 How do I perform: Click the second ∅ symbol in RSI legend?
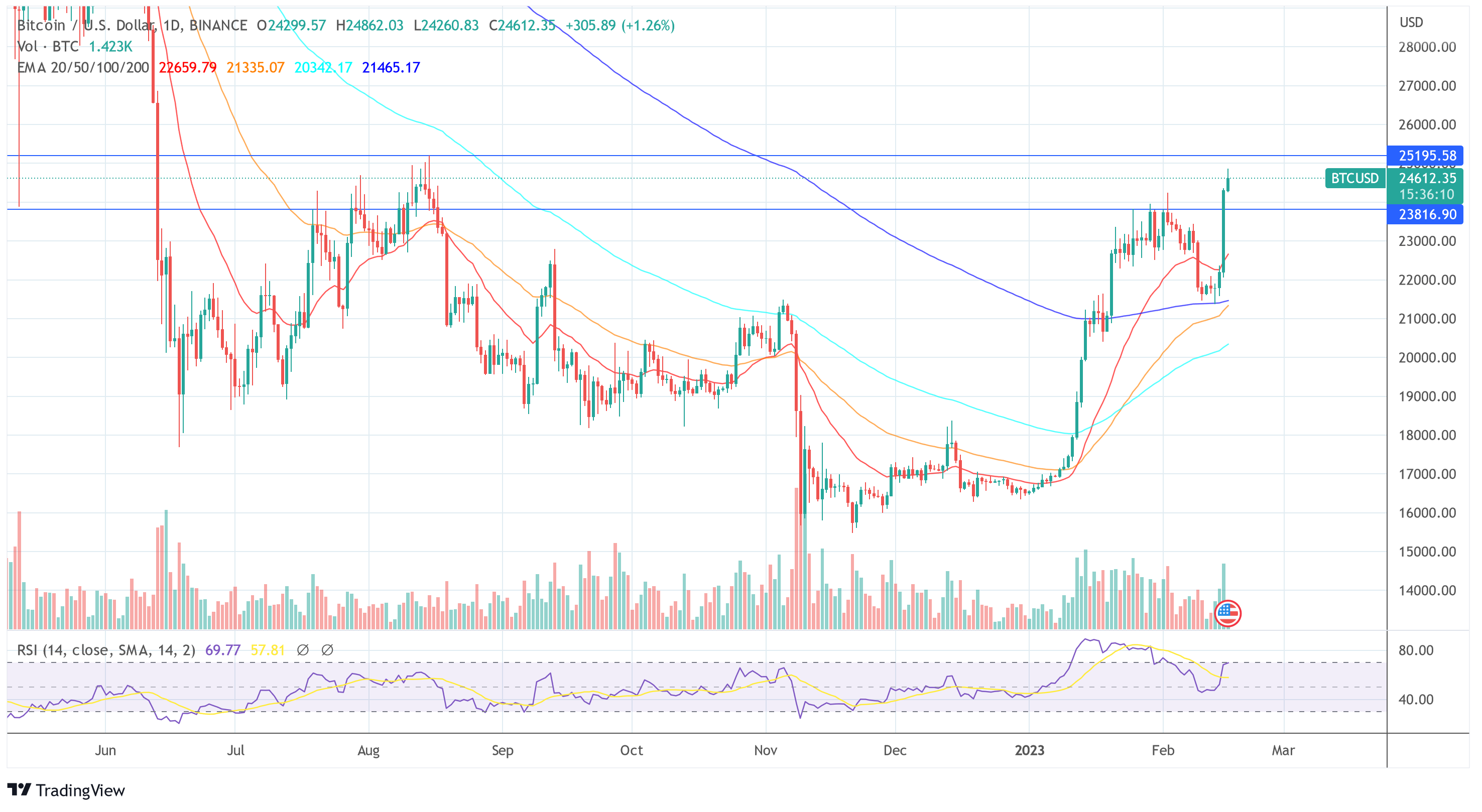coord(327,650)
